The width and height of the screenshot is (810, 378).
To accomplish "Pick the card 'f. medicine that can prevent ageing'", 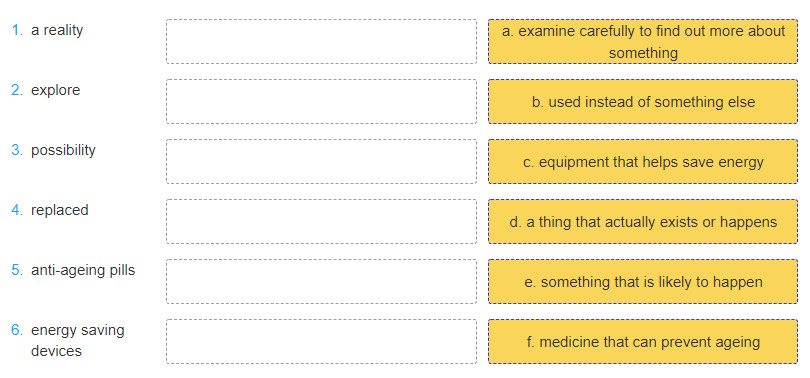I will (x=643, y=341).
